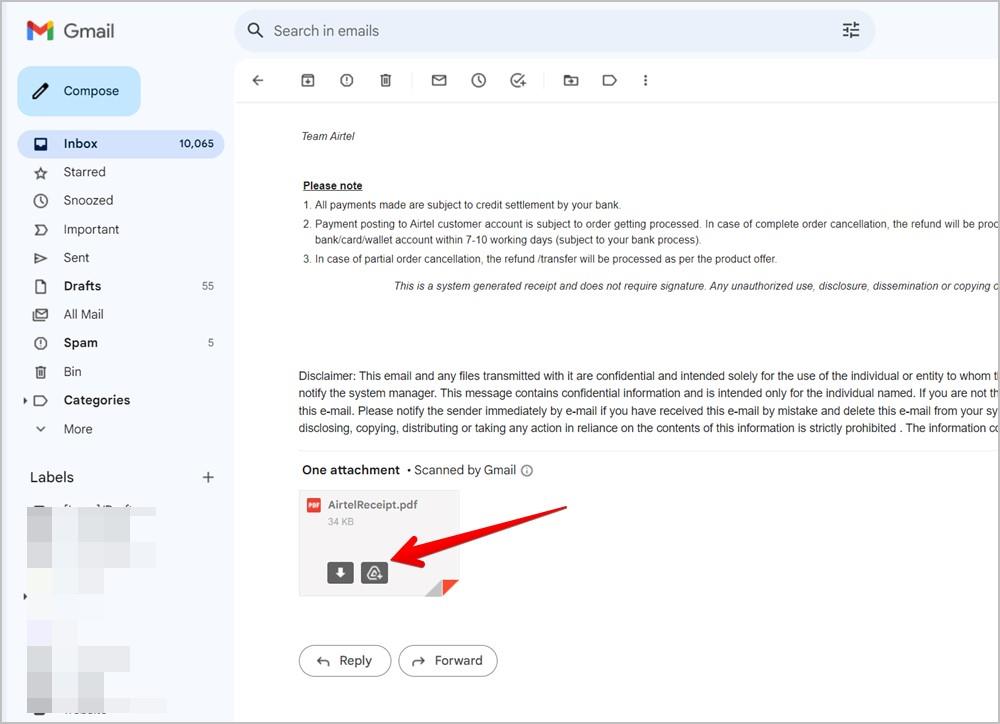Expand the nested label arrow under Labels
The width and height of the screenshot is (1000, 724).
click(x=25, y=596)
